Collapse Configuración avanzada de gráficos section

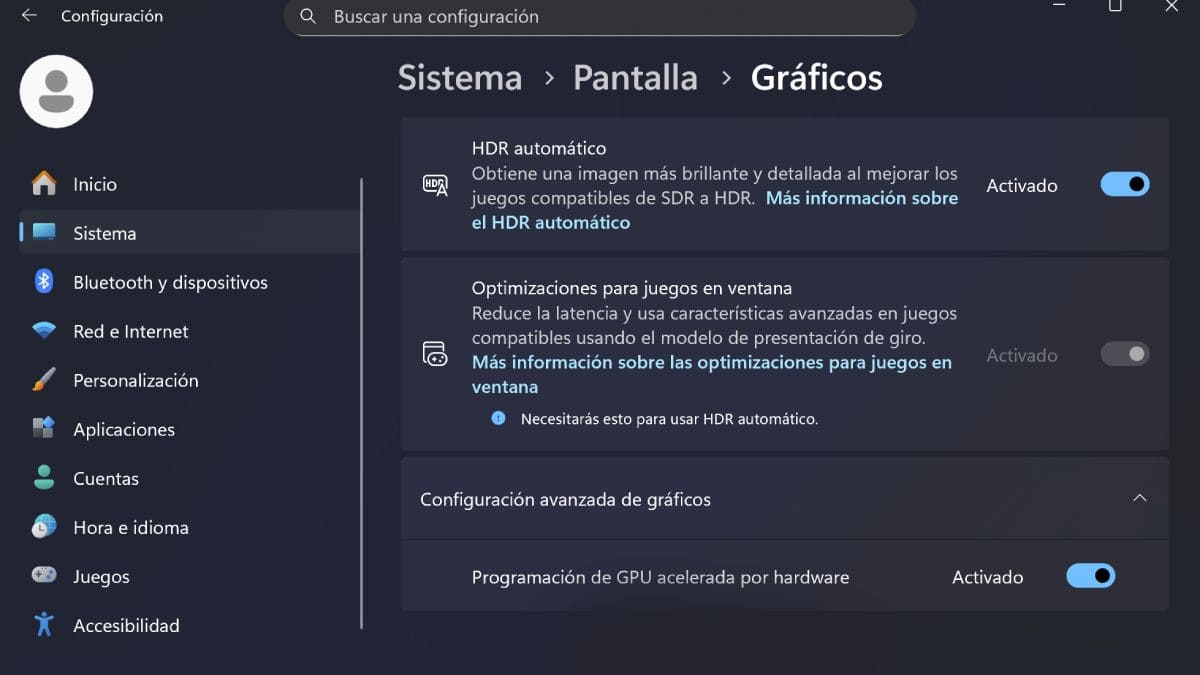click(x=1139, y=498)
